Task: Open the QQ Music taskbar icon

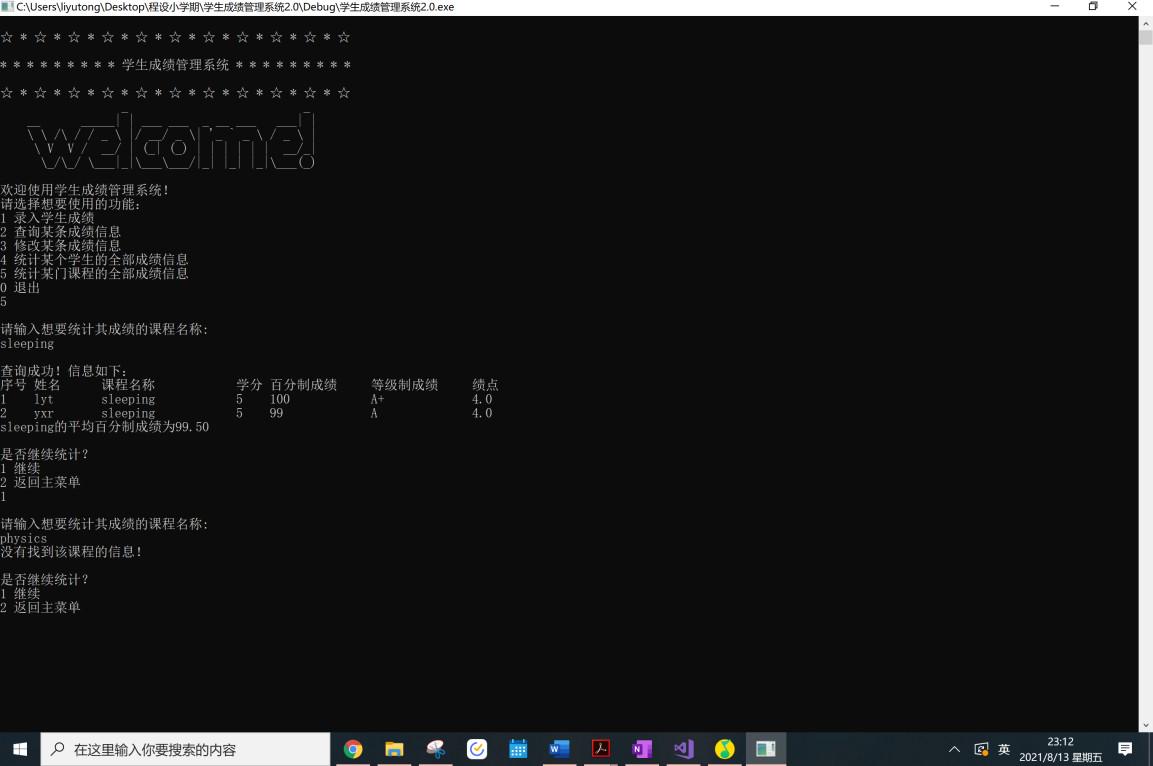Action: (724, 749)
